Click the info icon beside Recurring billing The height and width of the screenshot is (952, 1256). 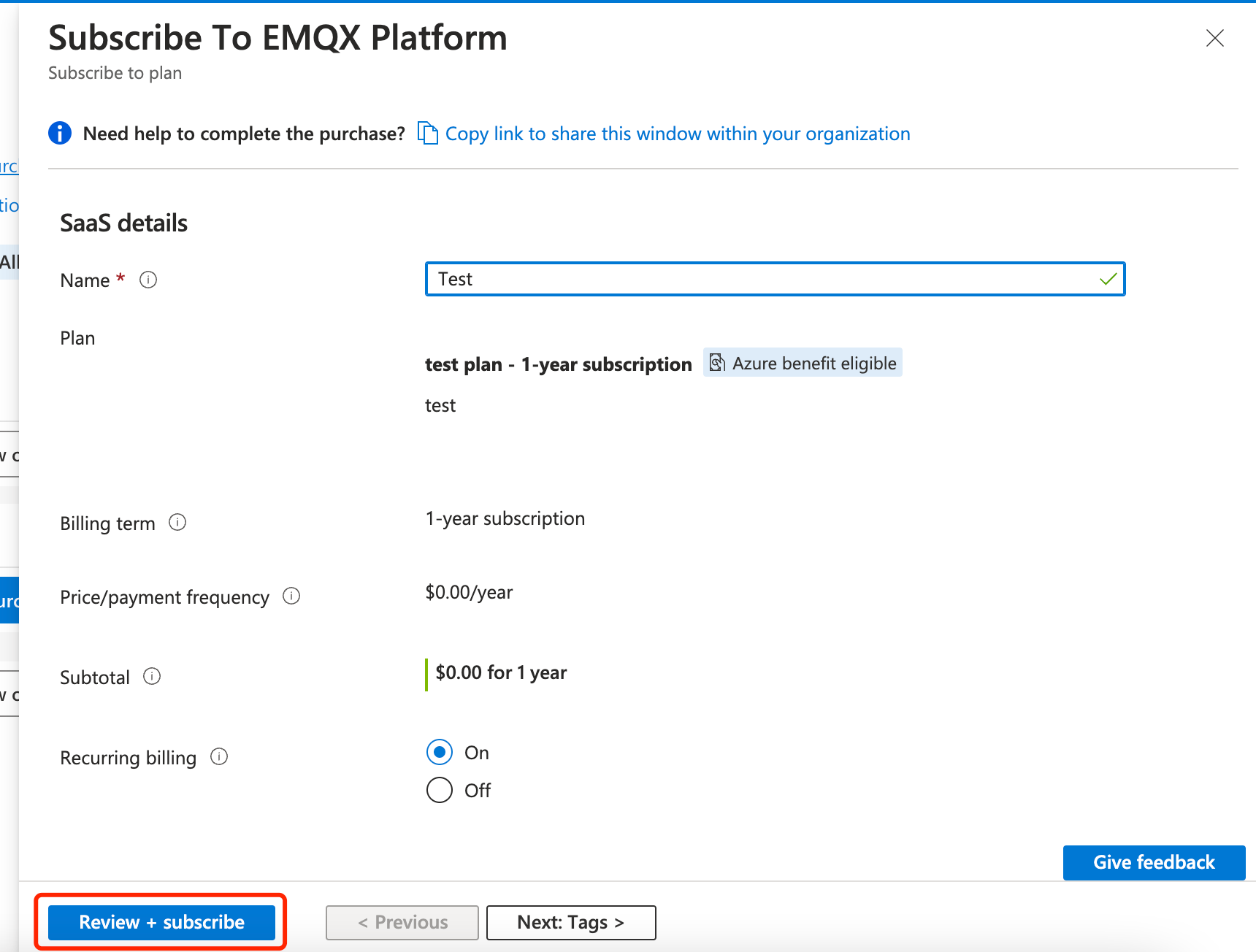tap(218, 757)
